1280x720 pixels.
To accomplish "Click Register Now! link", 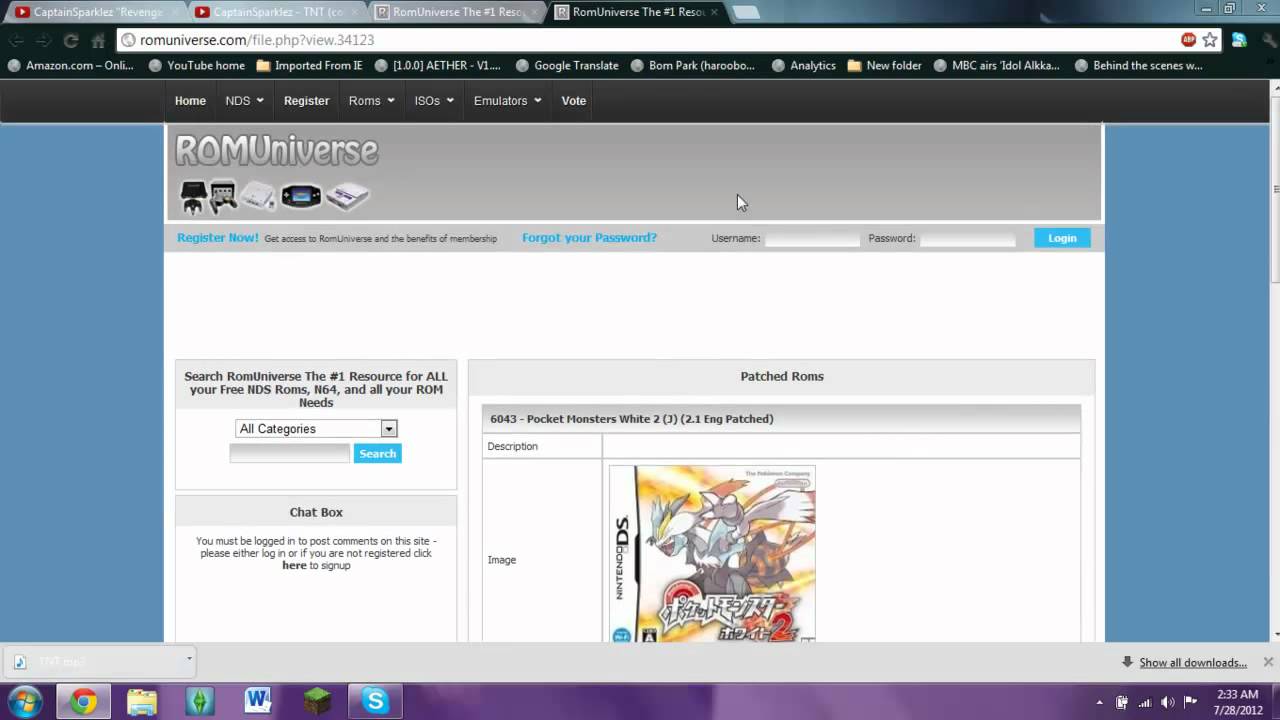I will 217,238.
